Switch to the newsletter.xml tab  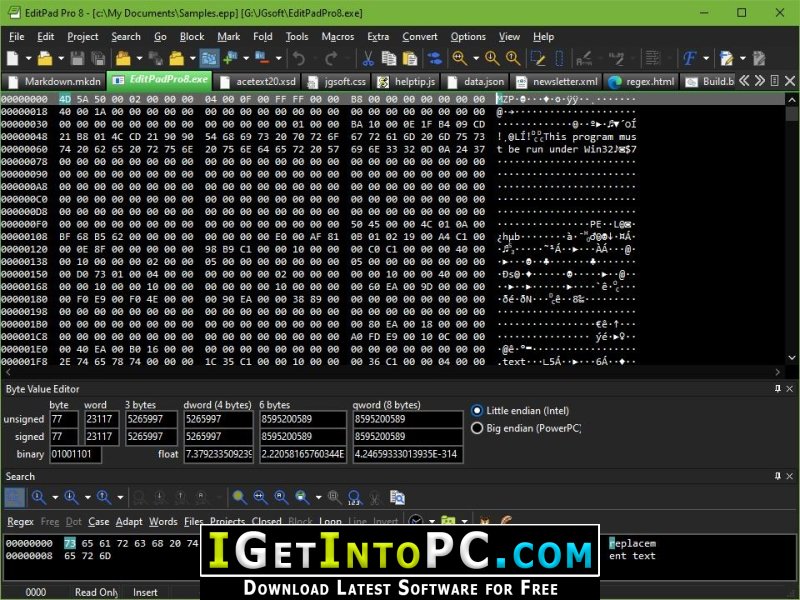557,82
